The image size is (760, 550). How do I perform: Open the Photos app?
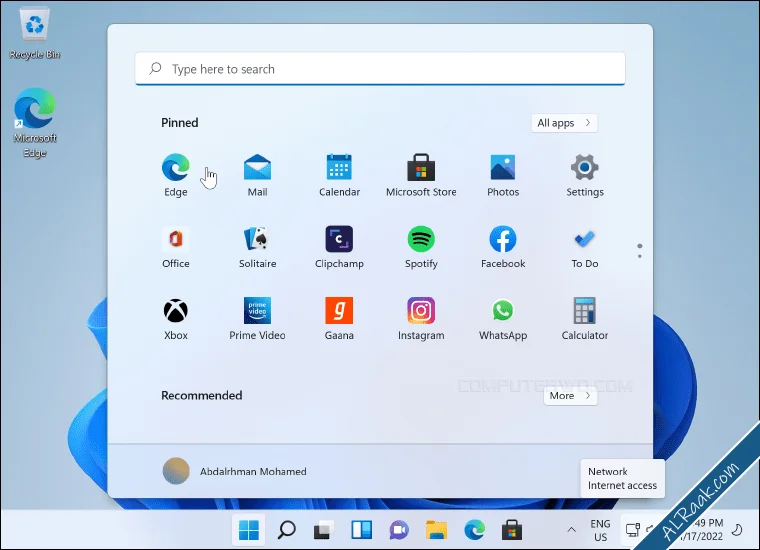[x=503, y=175]
